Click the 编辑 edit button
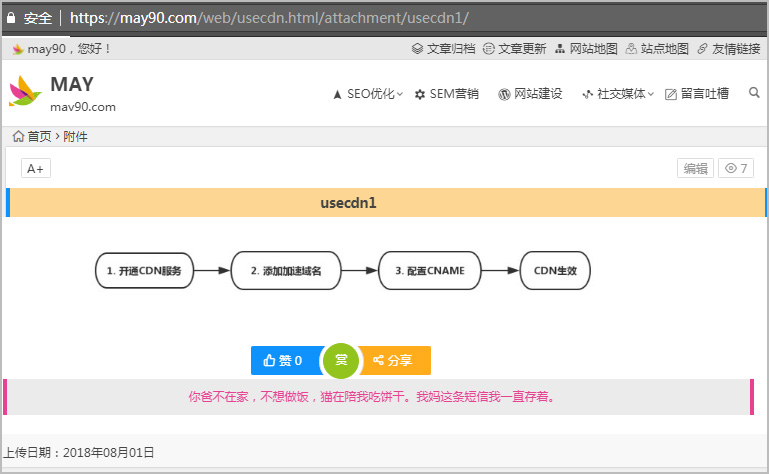The height and width of the screenshot is (474, 769). (695, 168)
